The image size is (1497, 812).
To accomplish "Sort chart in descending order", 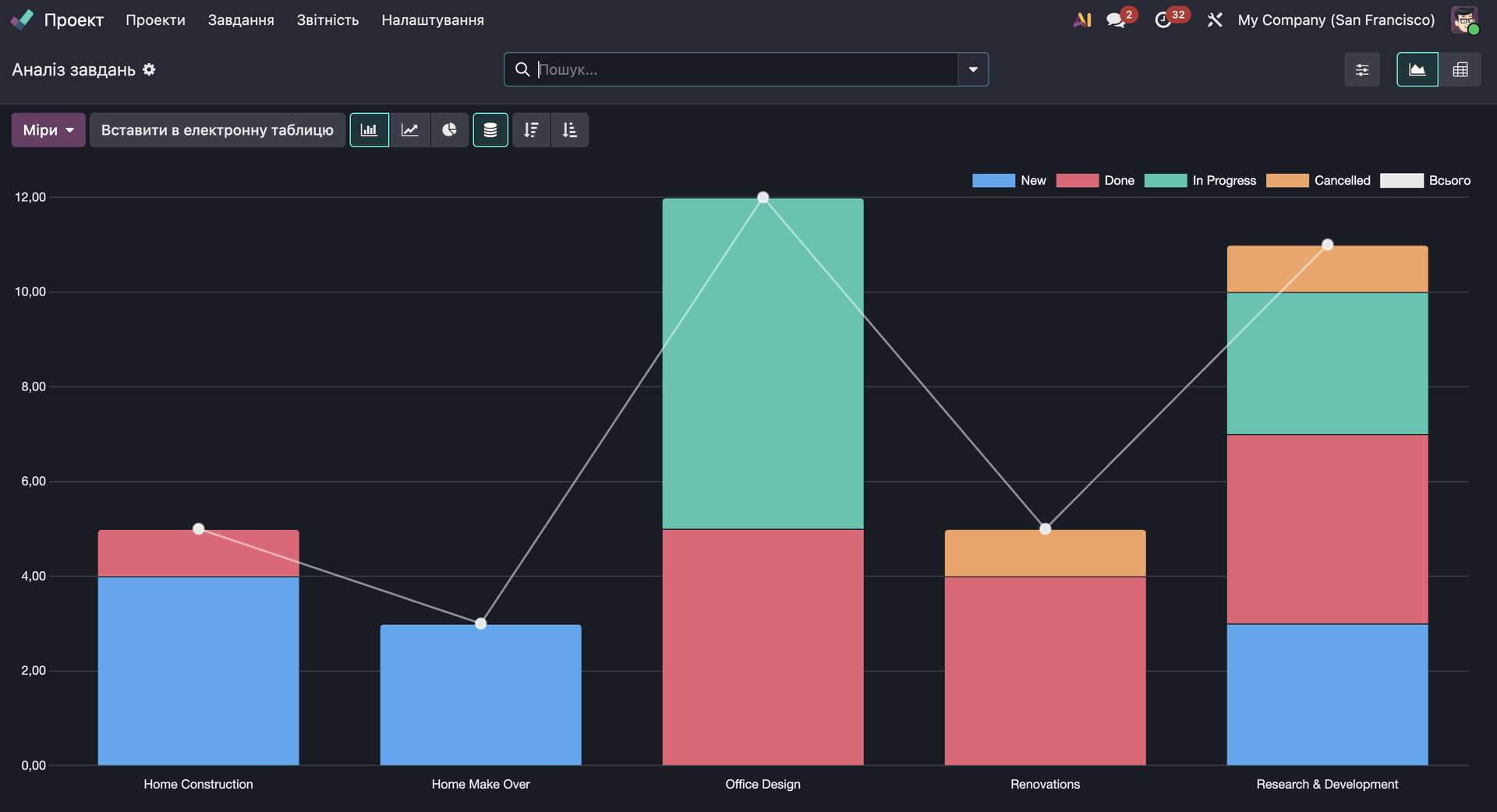I will (531, 130).
